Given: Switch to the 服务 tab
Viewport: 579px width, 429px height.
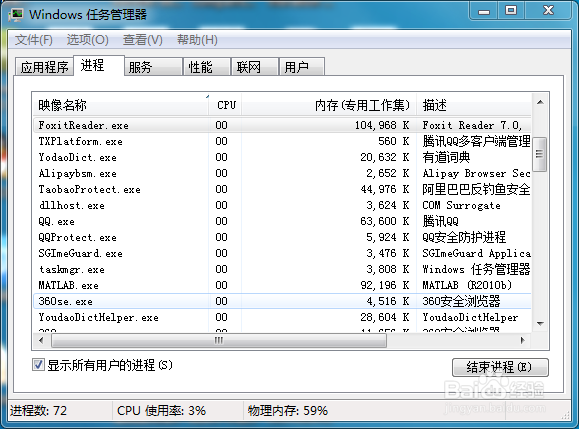Looking at the screenshot, I should coord(153,67).
